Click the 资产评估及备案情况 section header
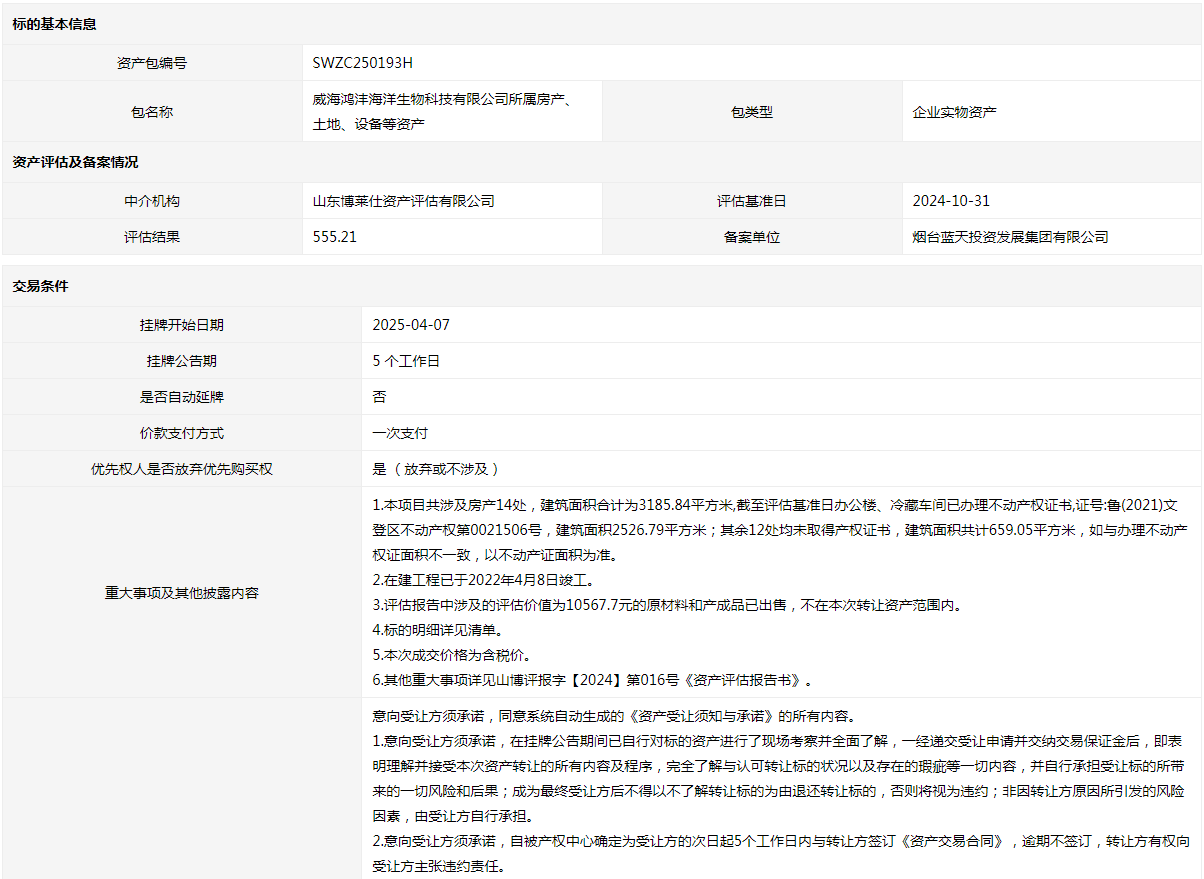 pos(76,162)
